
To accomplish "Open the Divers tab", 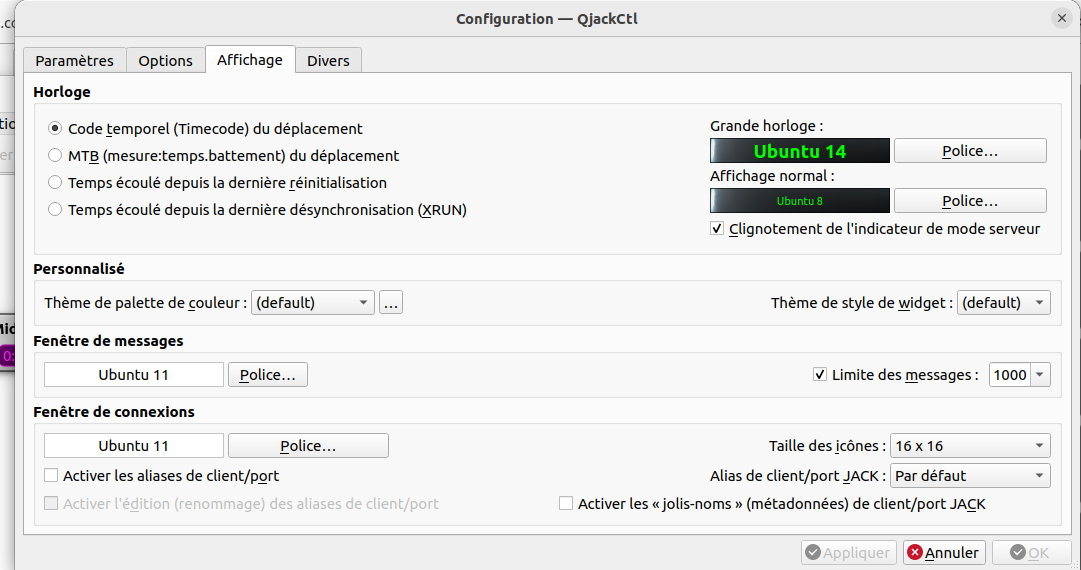I will (328, 60).
